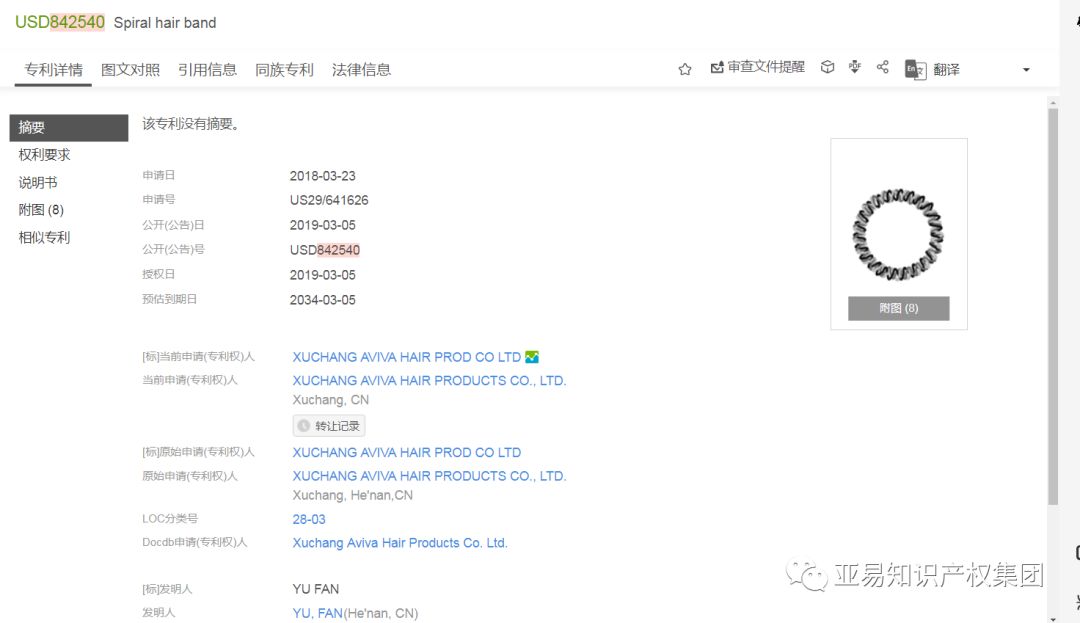Open the 引用信息 tab
1080x623 pixels.
click(207, 70)
